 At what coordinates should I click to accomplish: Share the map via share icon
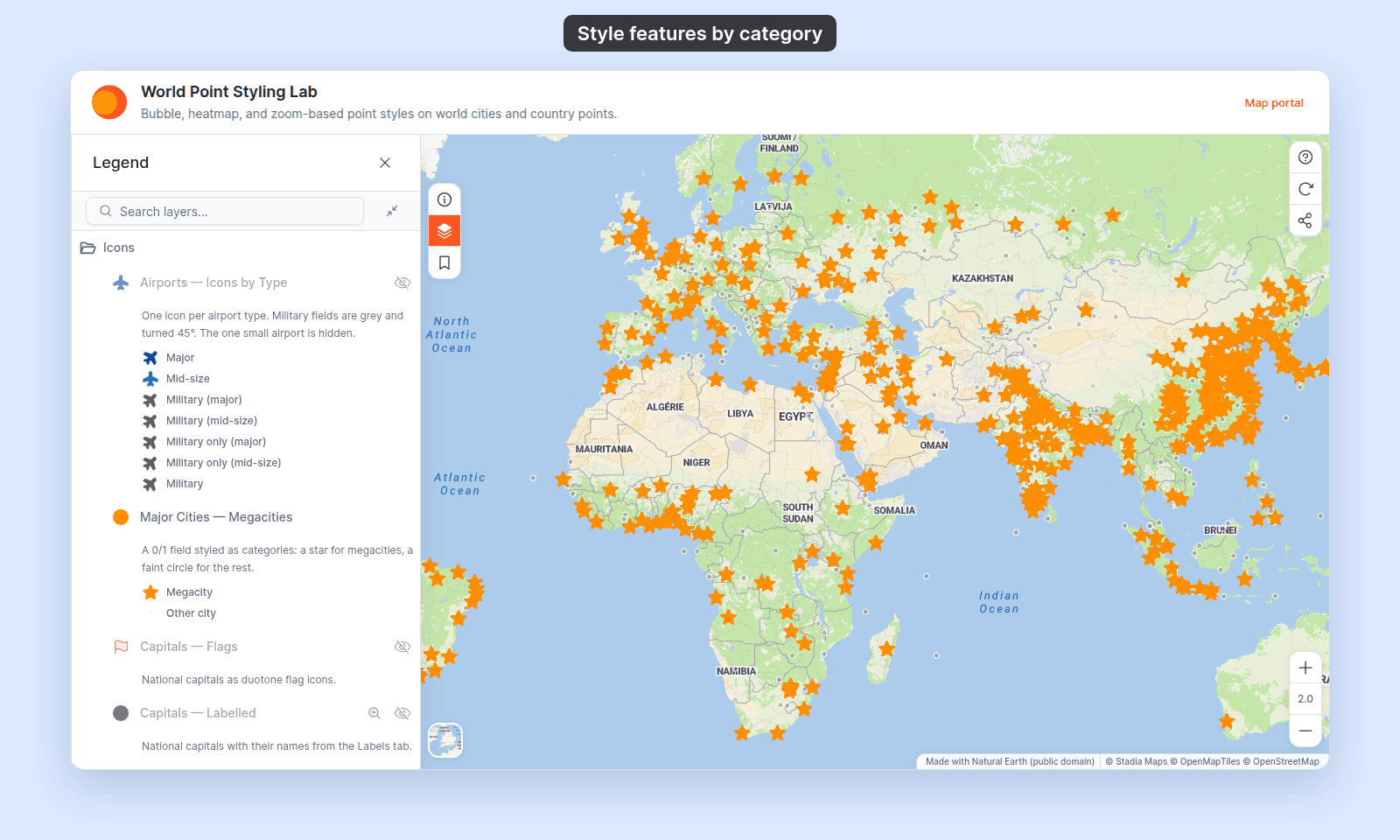point(1305,220)
